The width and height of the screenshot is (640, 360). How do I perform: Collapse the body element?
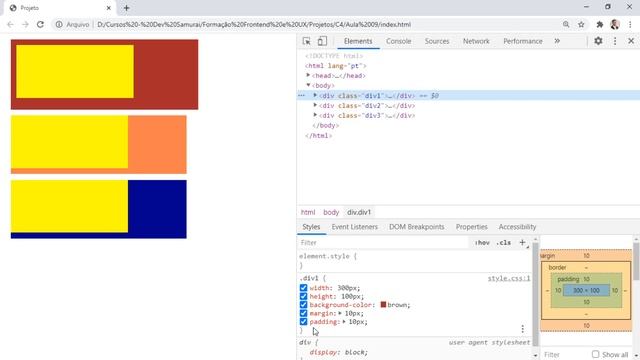[x=308, y=85]
